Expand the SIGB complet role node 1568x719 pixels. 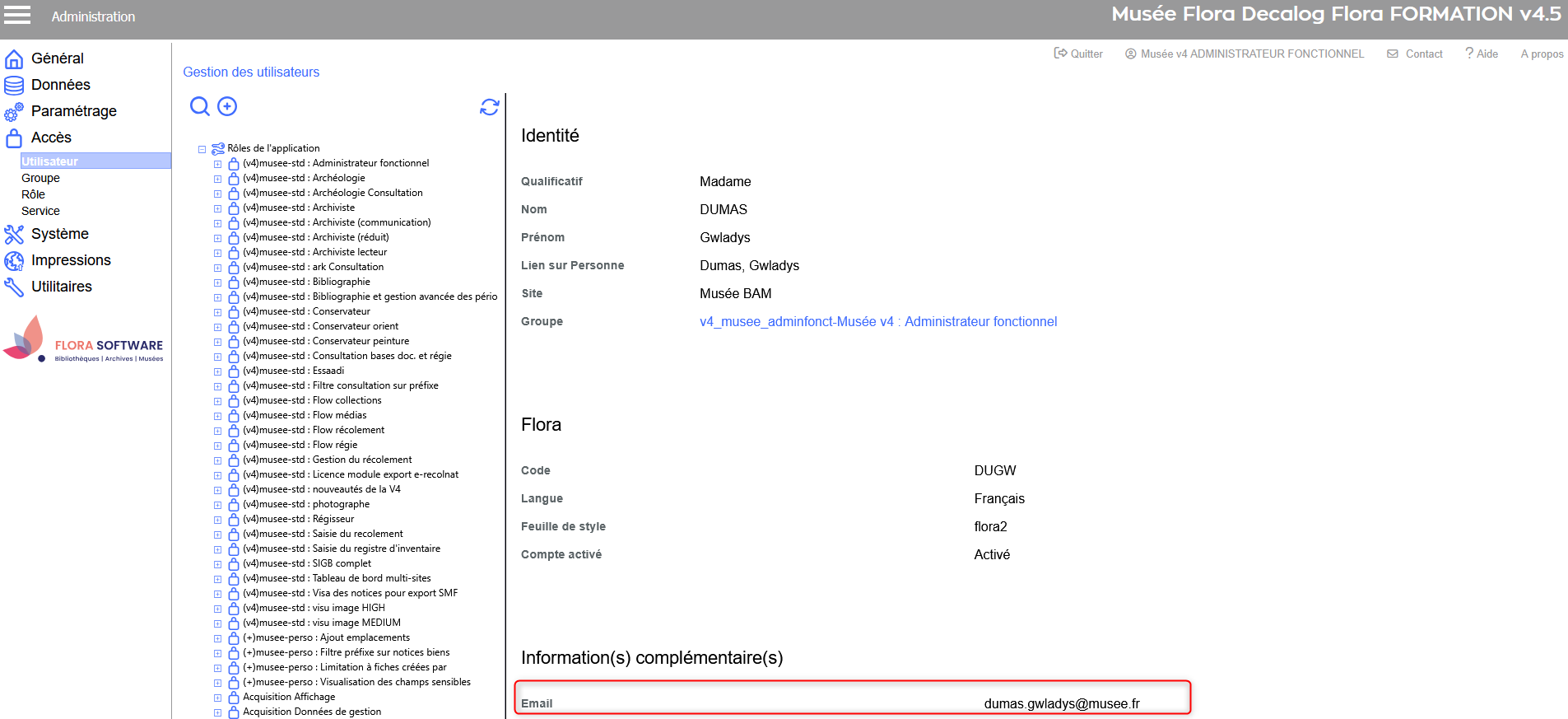click(218, 564)
